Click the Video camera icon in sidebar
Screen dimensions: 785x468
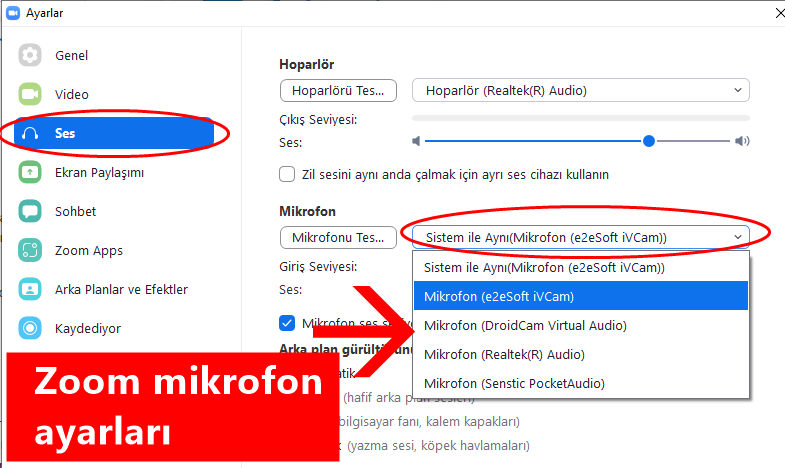[30, 94]
